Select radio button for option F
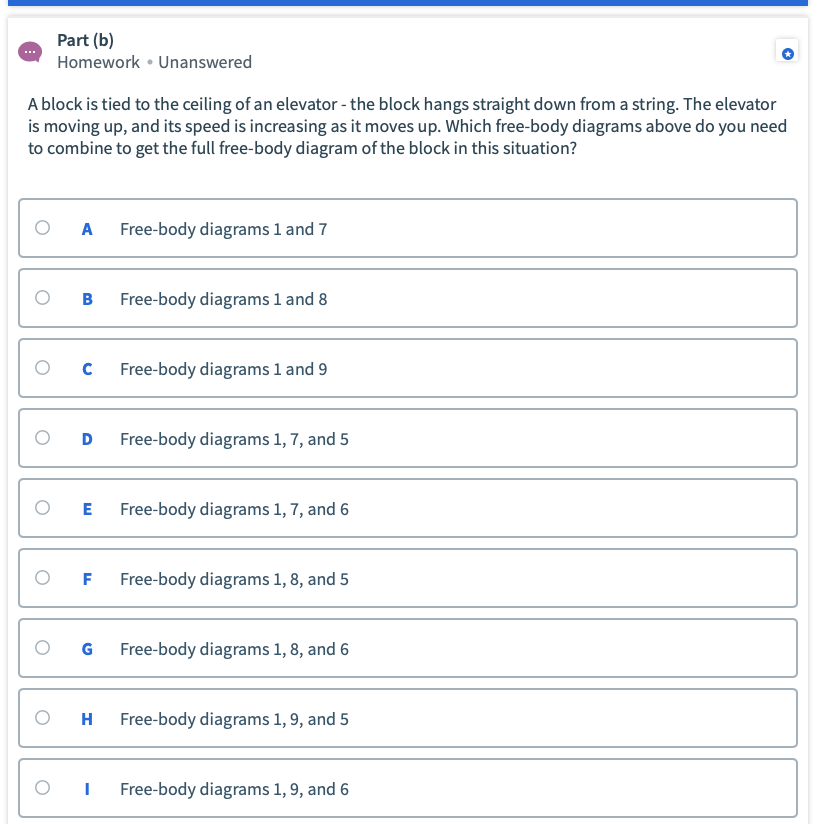 (x=43, y=578)
